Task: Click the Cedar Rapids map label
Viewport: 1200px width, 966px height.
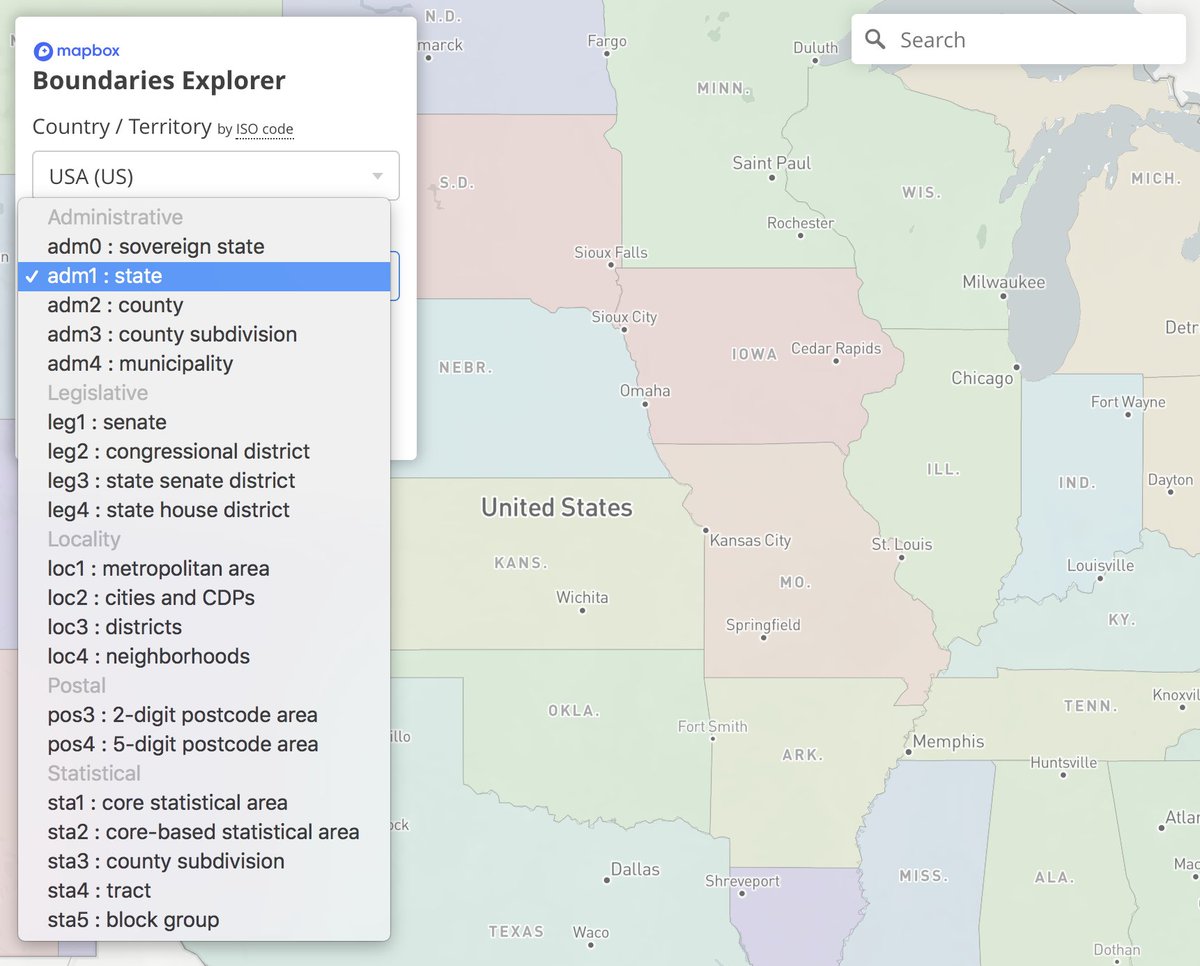Action: click(836, 348)
